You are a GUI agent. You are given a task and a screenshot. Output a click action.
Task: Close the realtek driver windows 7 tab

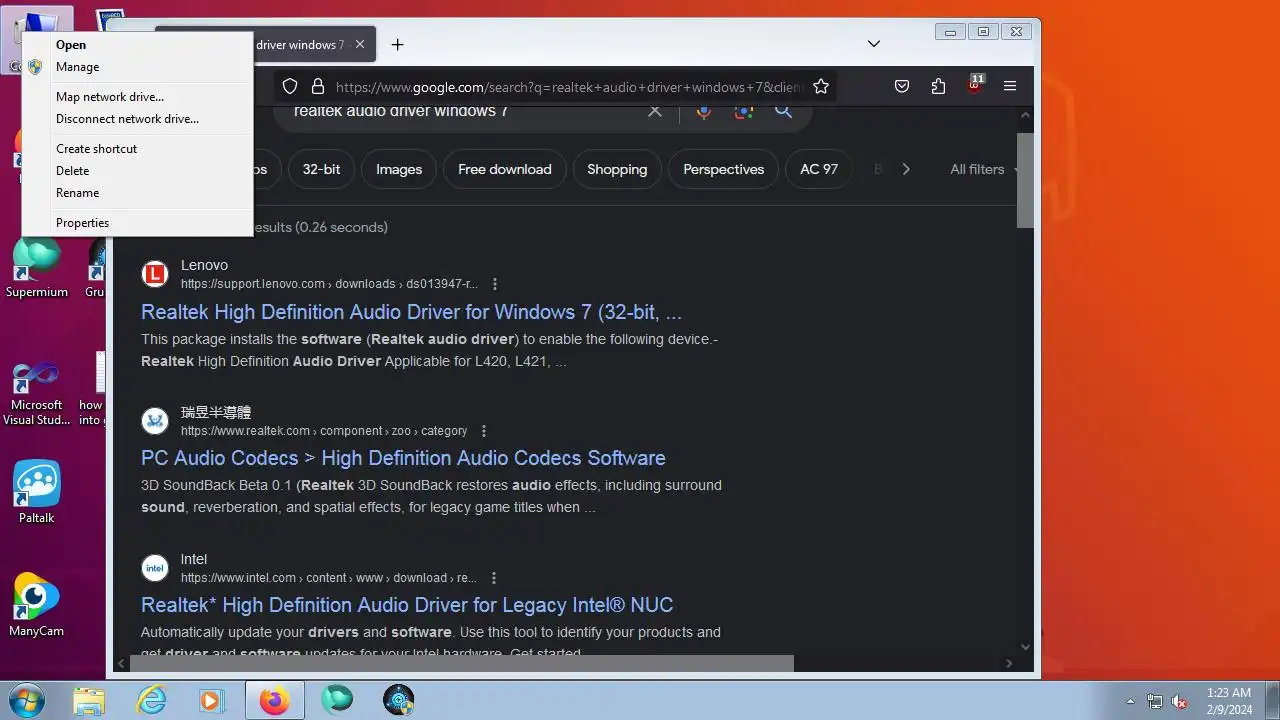360,45
